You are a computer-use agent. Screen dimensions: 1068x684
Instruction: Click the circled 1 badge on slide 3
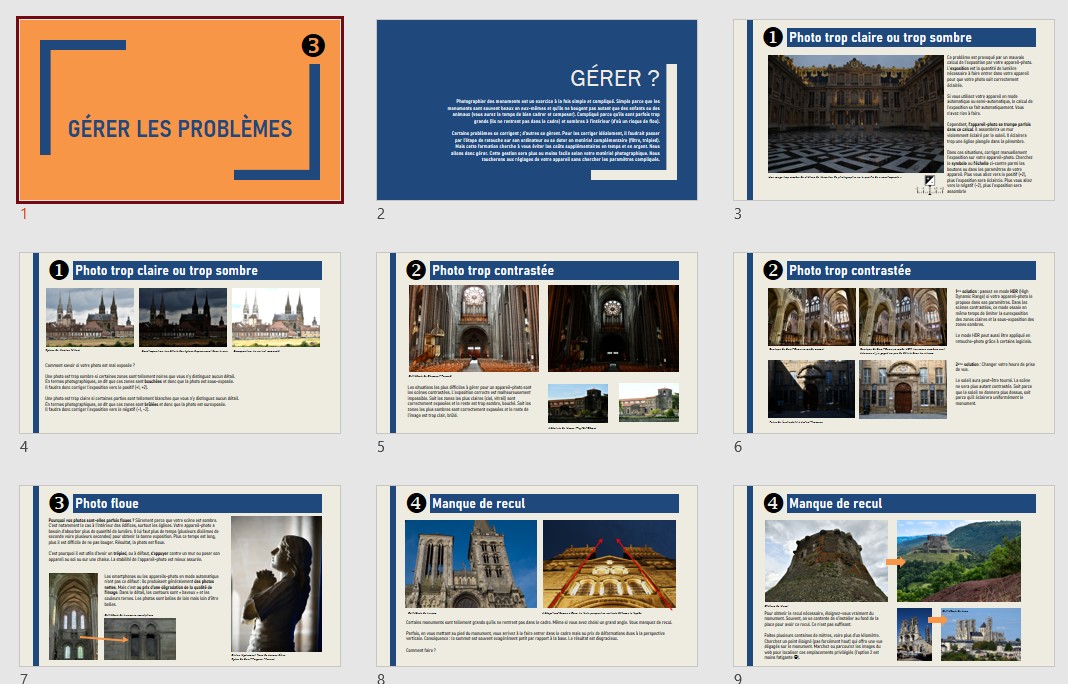773,37
